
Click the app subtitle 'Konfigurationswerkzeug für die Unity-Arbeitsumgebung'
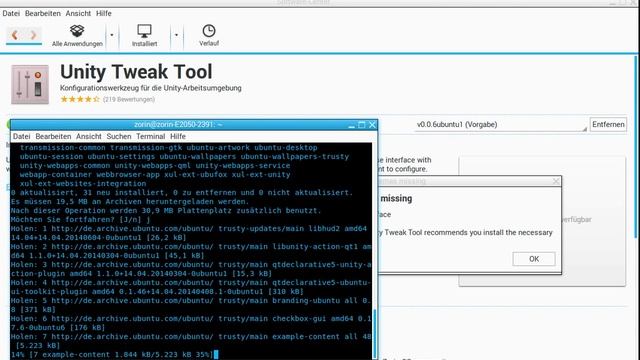[151, 88]
